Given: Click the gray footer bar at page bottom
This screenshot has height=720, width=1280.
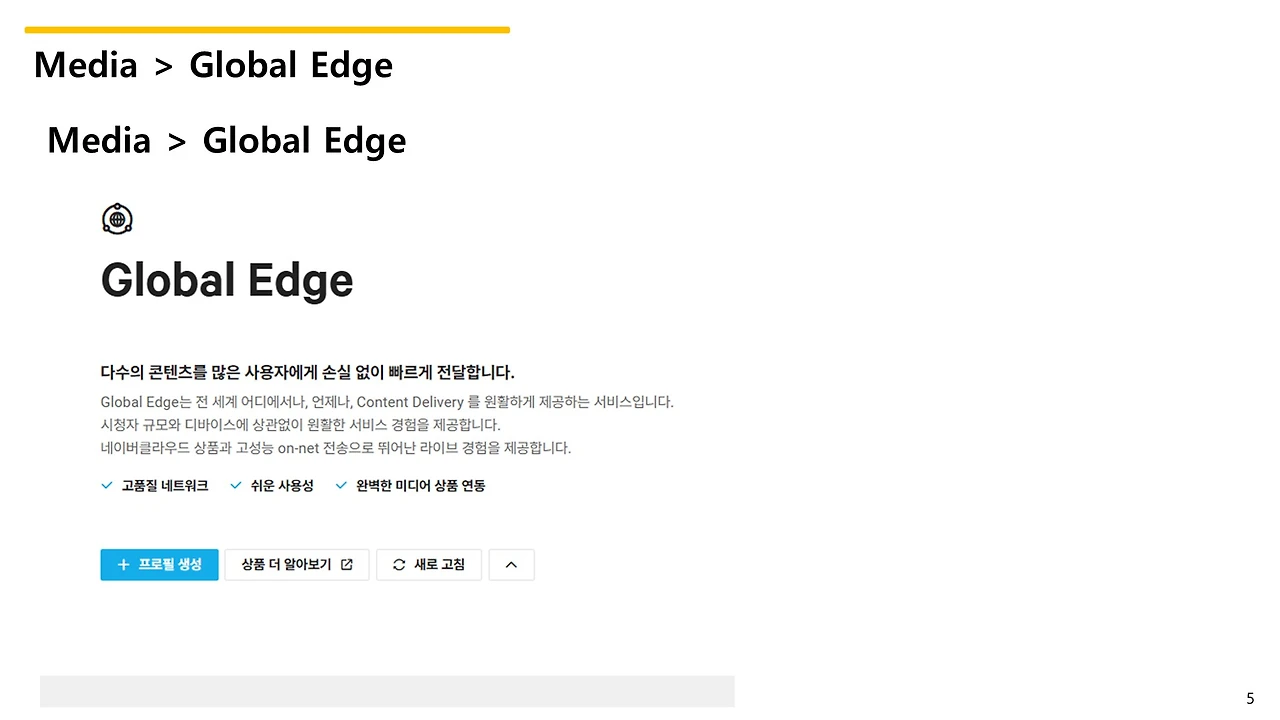Looking at the screenshot, I should pyautogui.click(x=387, y=691).
